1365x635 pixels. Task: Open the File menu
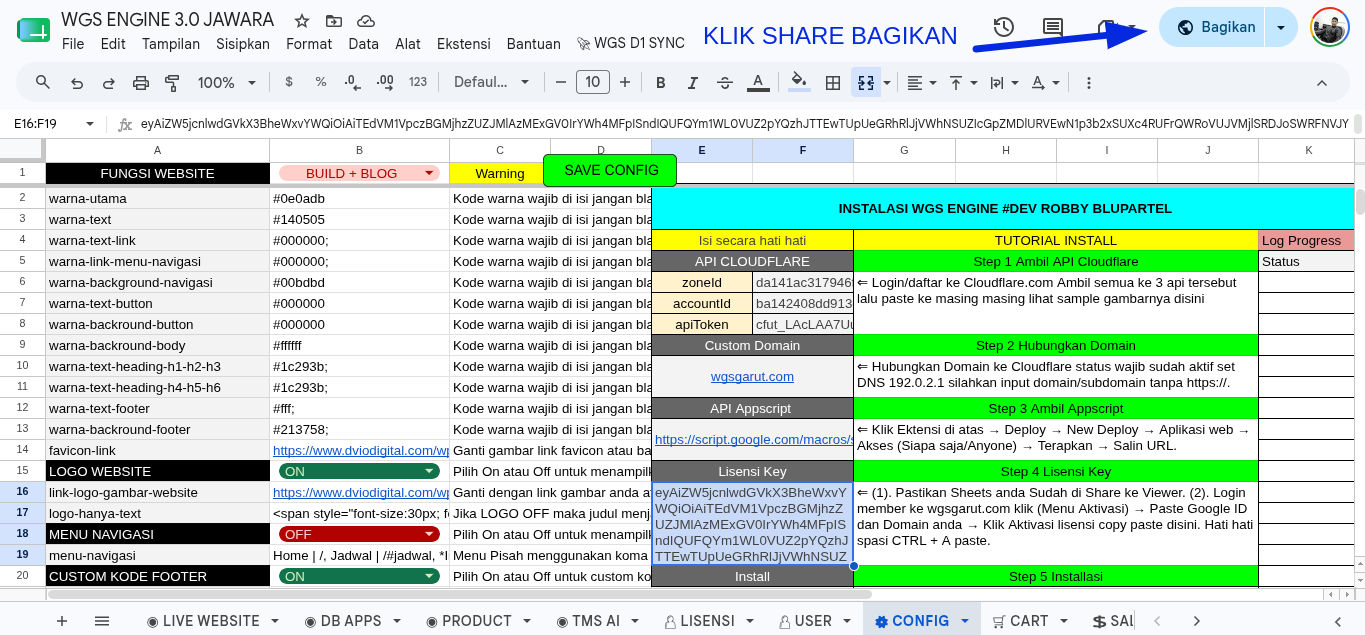[x=73, y=44]
